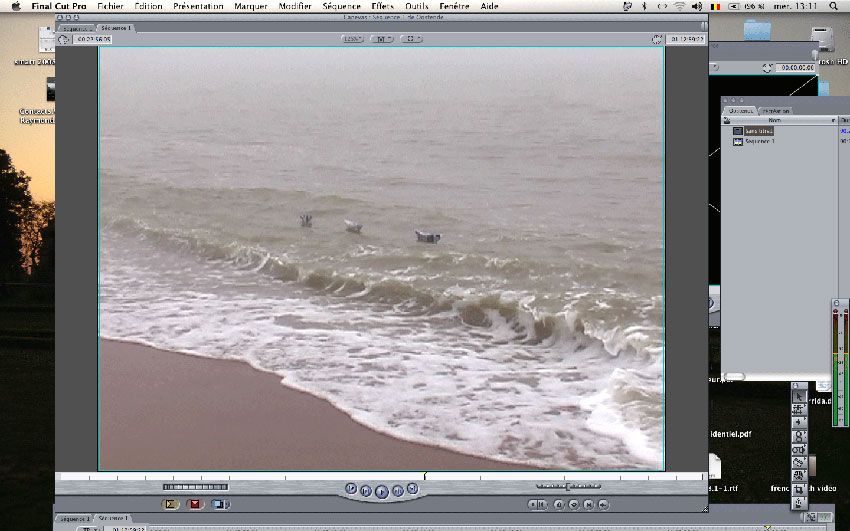The height and width of the screenshot is (531, 850).
Task: Click the shuttle control slider in the Canvas
Action: pos(568,487)
